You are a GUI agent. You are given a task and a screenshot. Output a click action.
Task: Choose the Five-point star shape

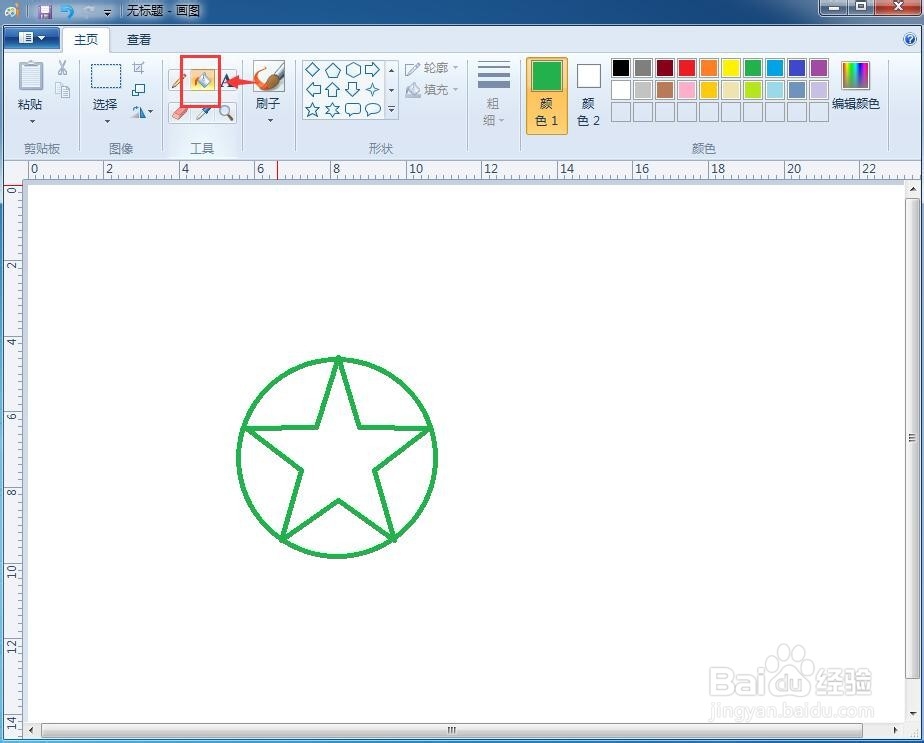(x=312, y=110)
